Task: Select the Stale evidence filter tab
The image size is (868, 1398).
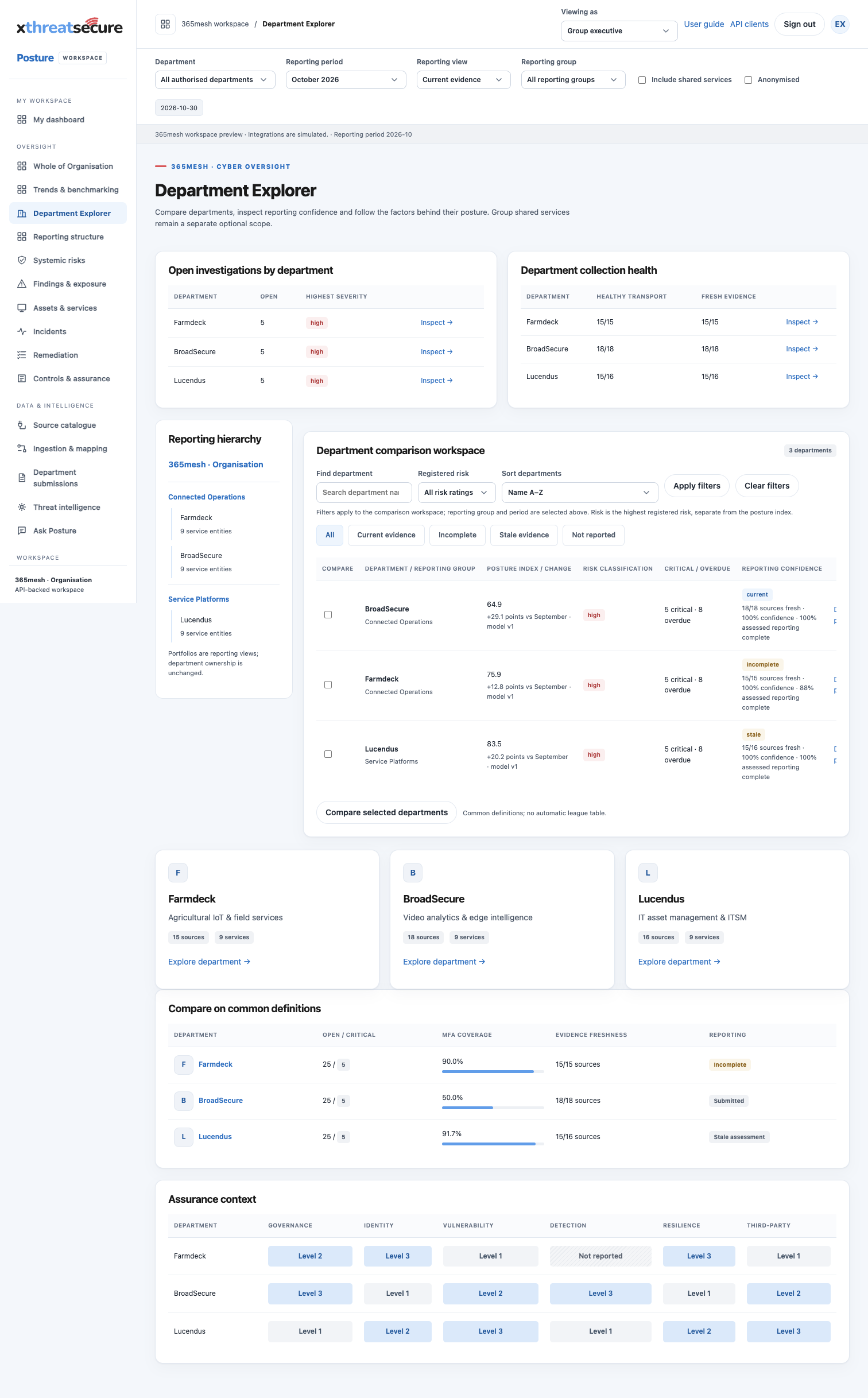Action: pos(524,535)
